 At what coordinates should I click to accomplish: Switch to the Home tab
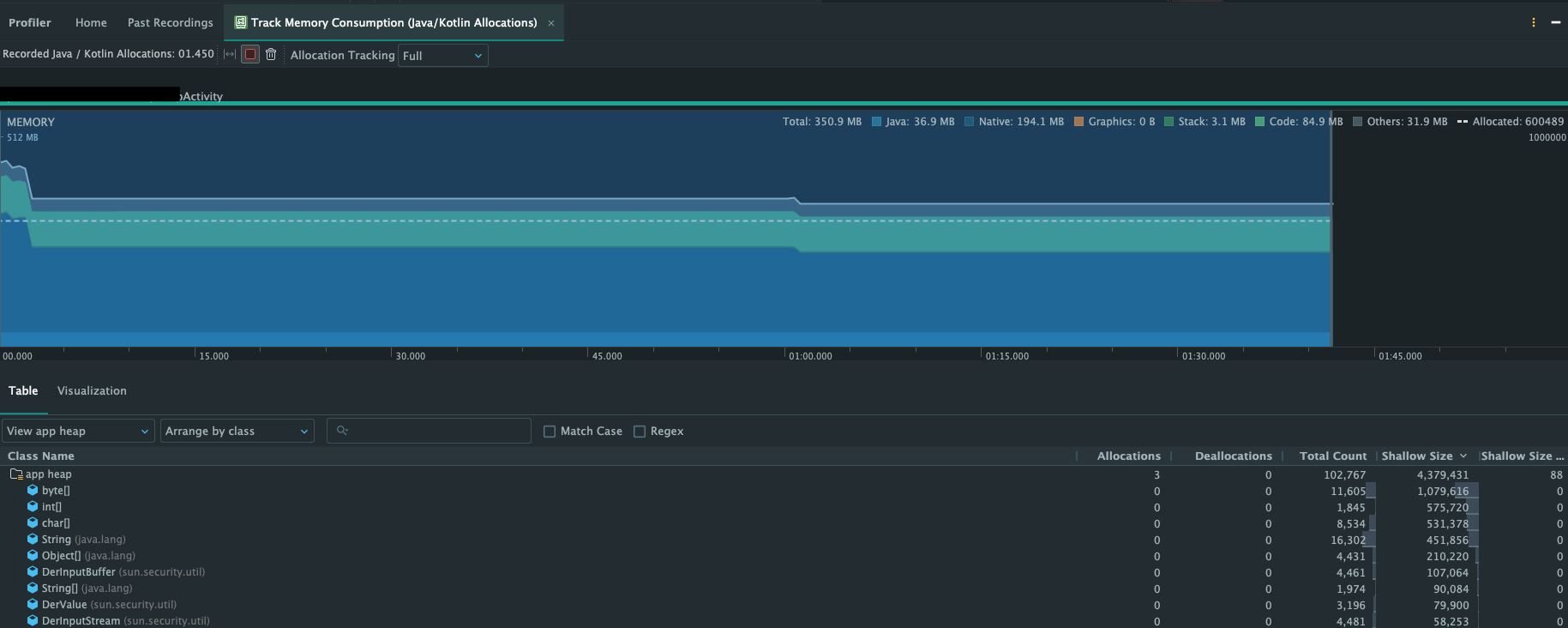[91, 22]
